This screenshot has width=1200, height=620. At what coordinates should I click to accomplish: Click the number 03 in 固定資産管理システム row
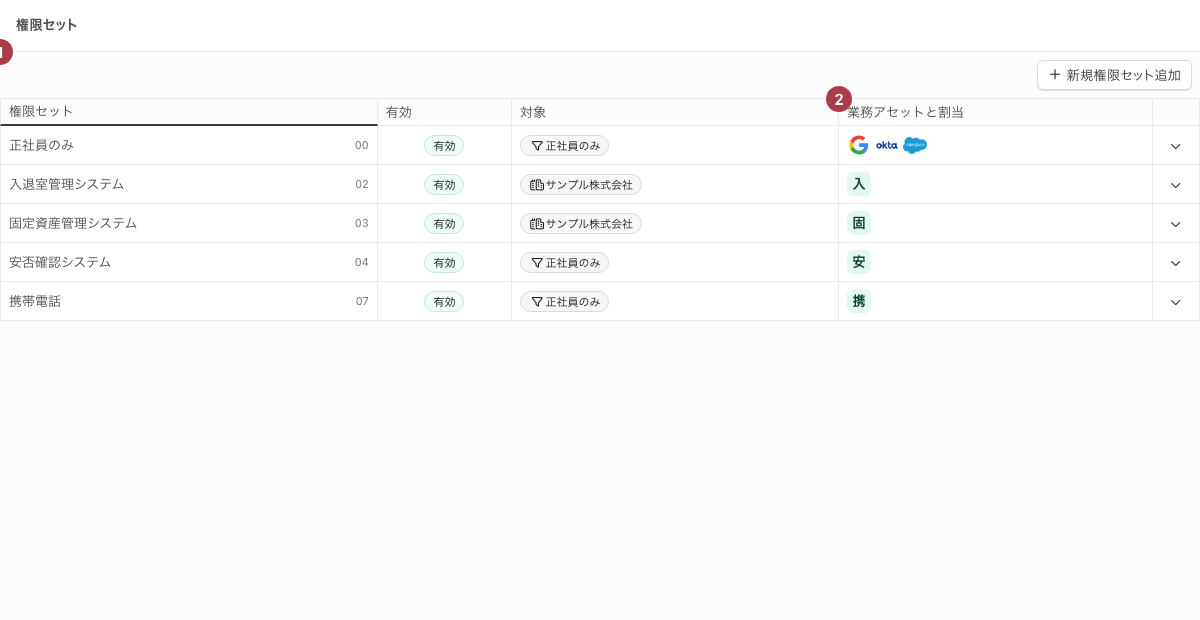(x=362, y=223)
